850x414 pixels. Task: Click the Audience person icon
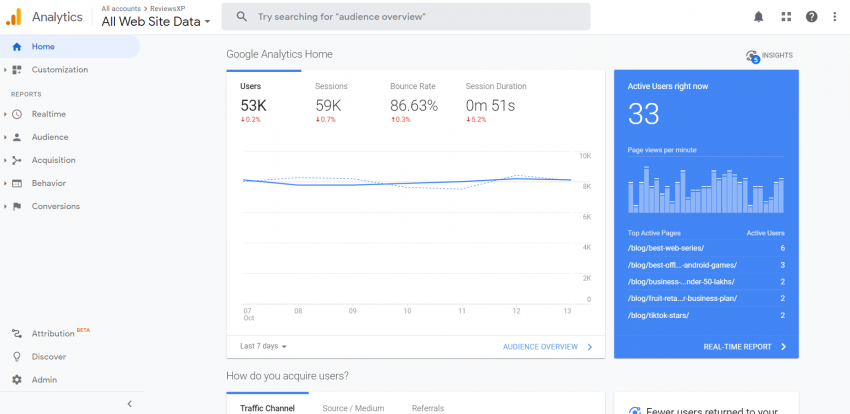click(17, 137)
